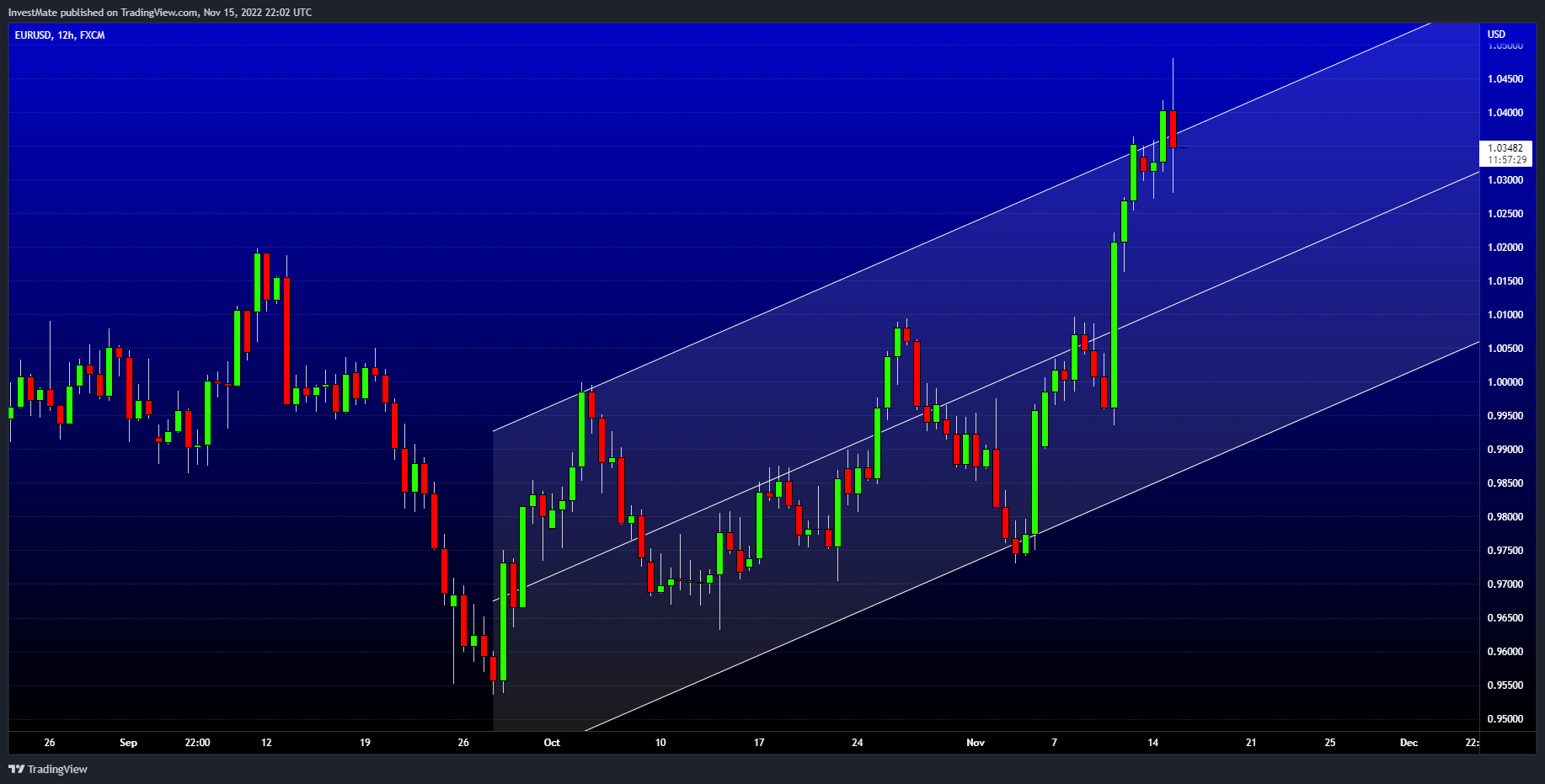The image size is (1545, 784).
Task: Click the 1.01000 price axis label
Action: (x=1505, y=315)
